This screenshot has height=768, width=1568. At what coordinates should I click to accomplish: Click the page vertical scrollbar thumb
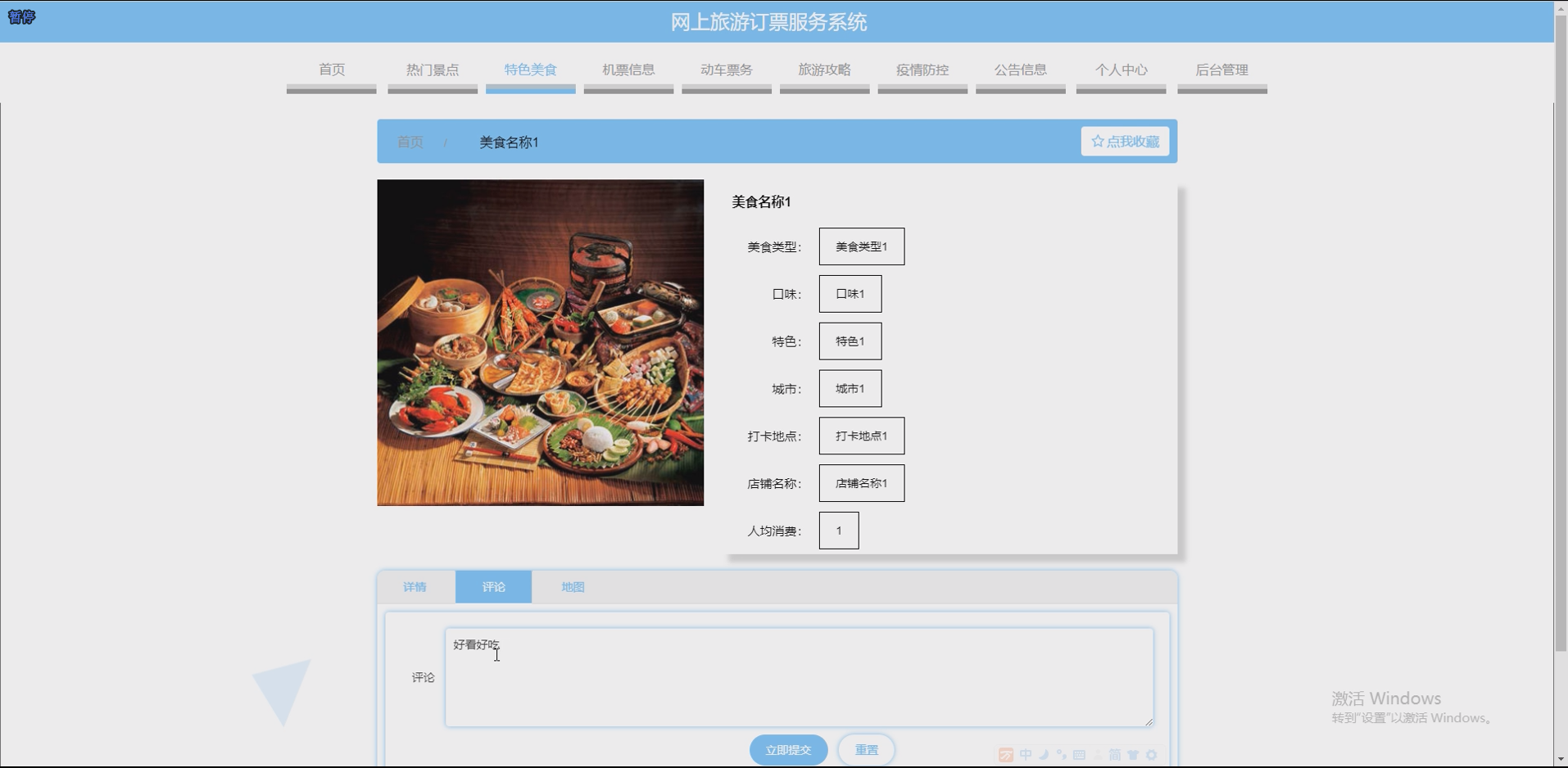[x=1561, y=332]
